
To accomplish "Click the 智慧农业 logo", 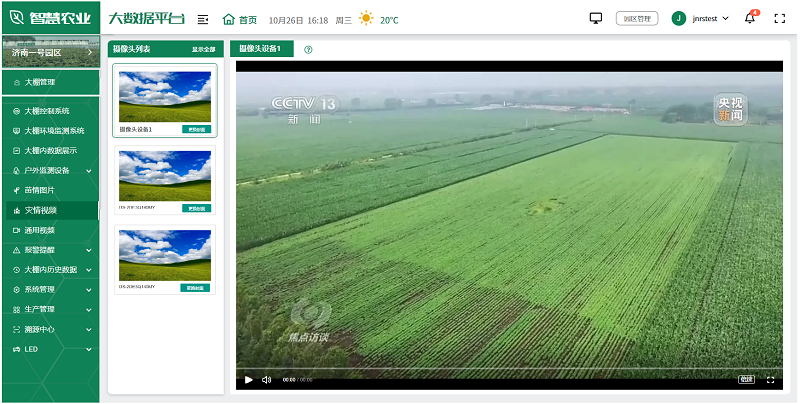I will click(51, 18).
